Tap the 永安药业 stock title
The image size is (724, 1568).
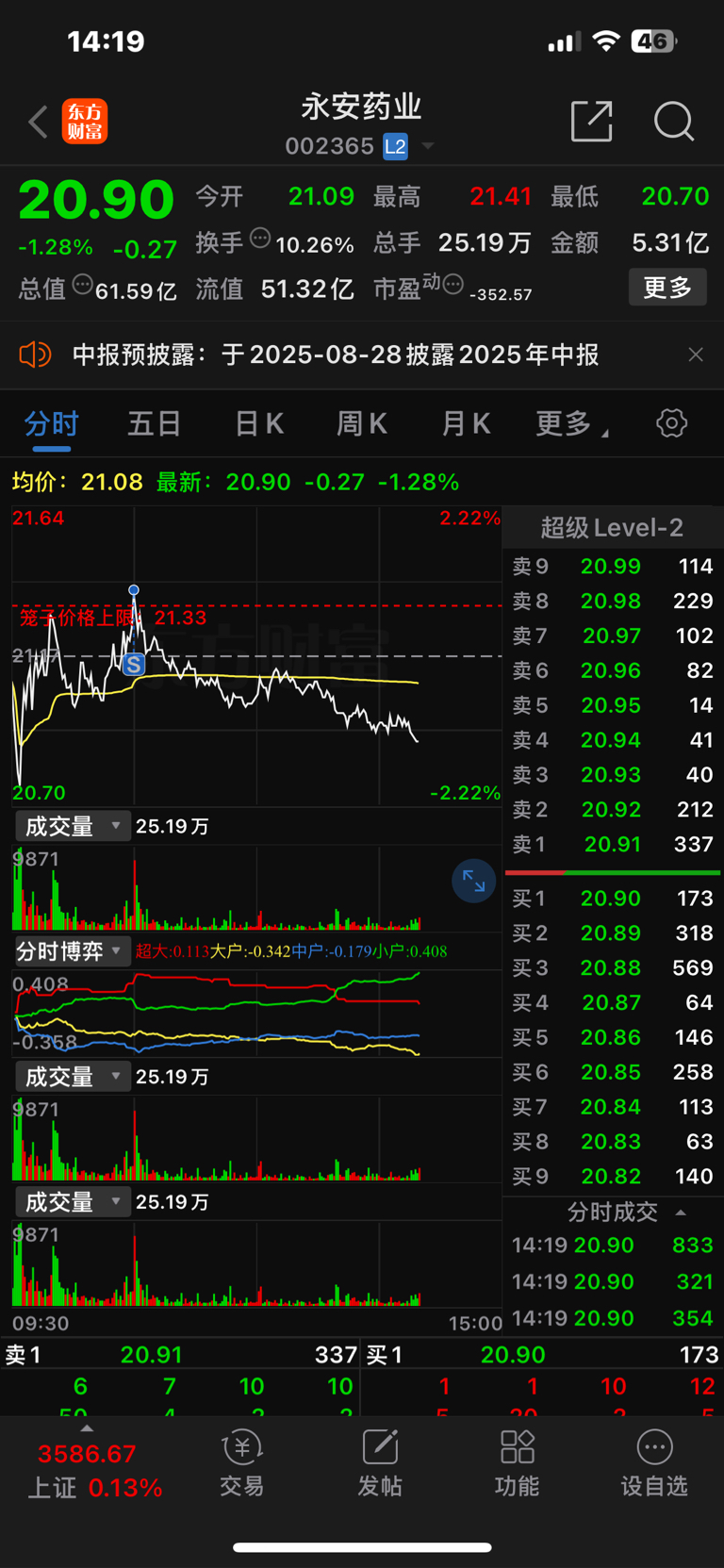point(361,107)
